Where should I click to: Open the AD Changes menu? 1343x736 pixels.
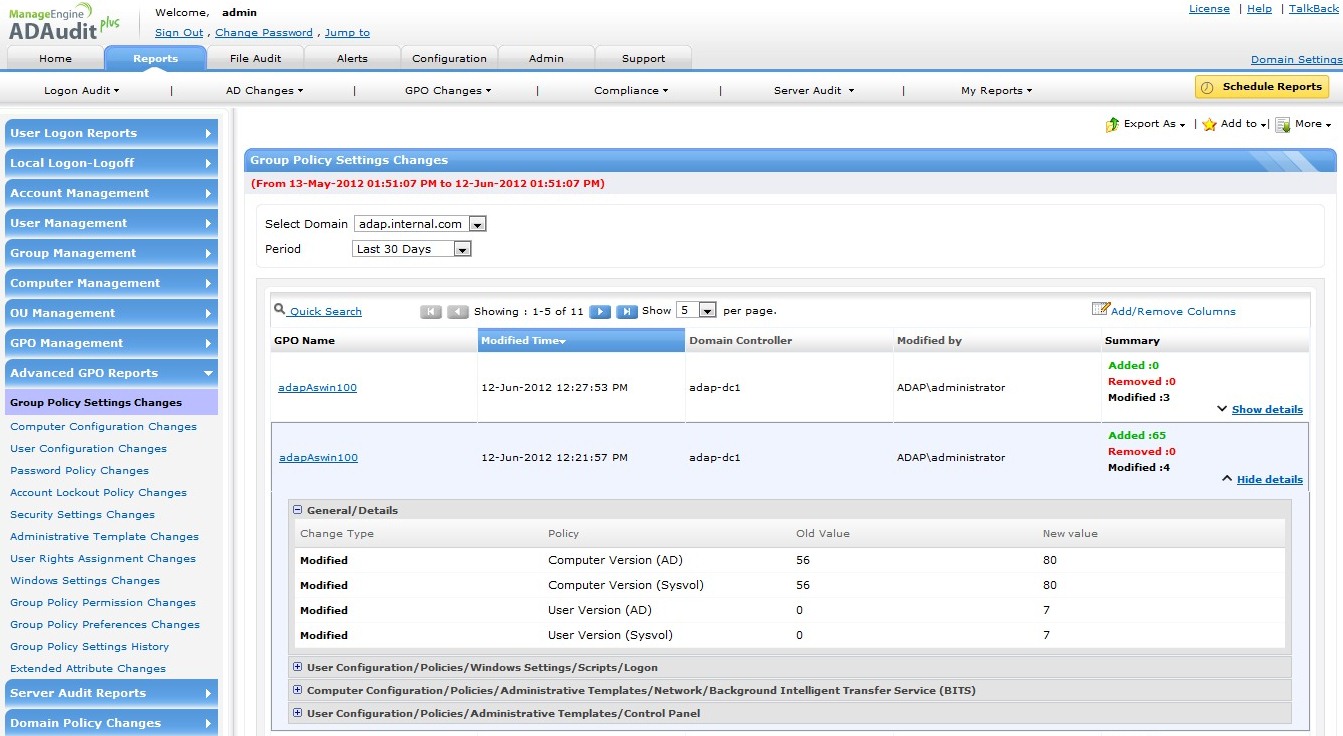click(264, 90)
